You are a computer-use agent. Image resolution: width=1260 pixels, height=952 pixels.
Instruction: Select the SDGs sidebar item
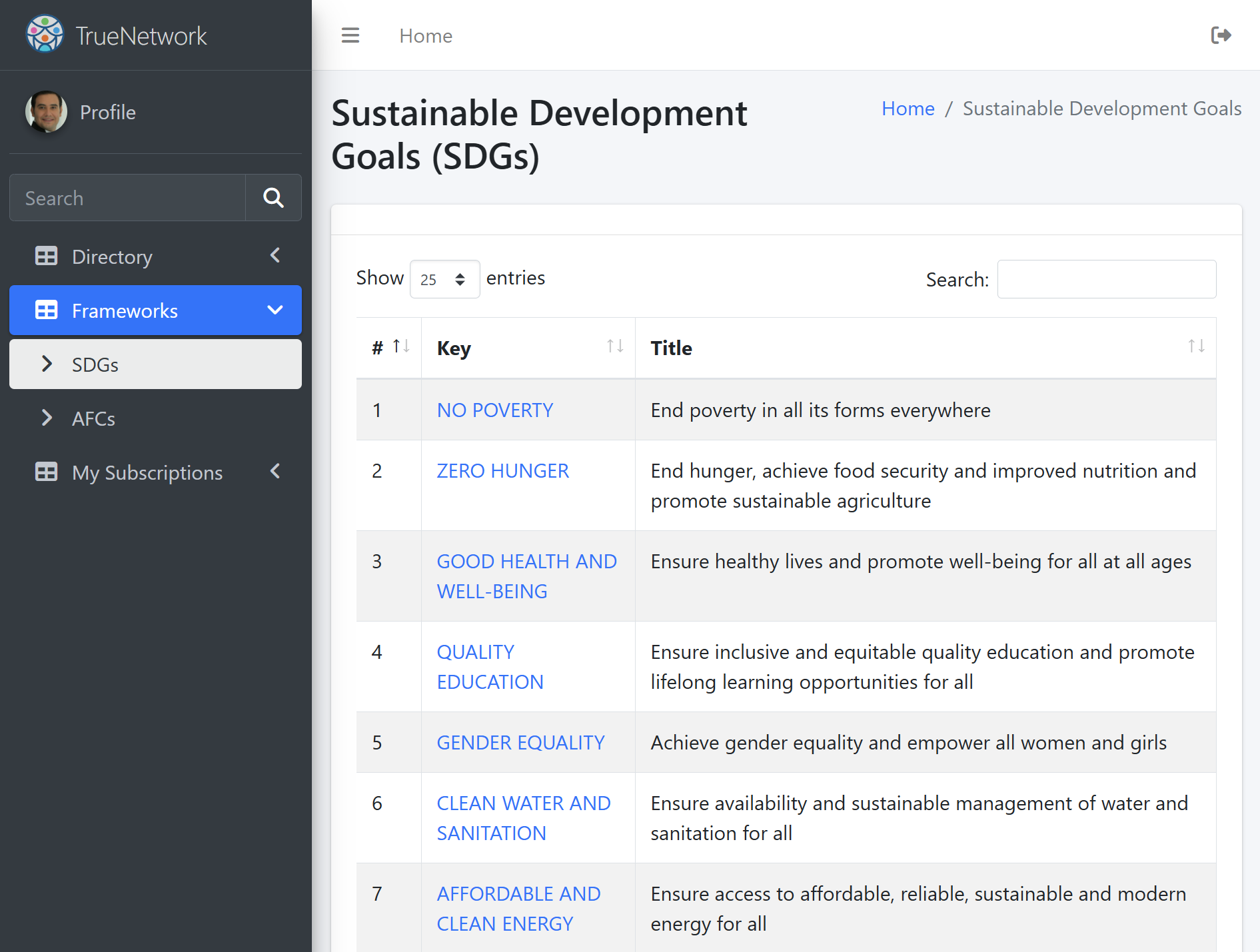tap(155, 364)
